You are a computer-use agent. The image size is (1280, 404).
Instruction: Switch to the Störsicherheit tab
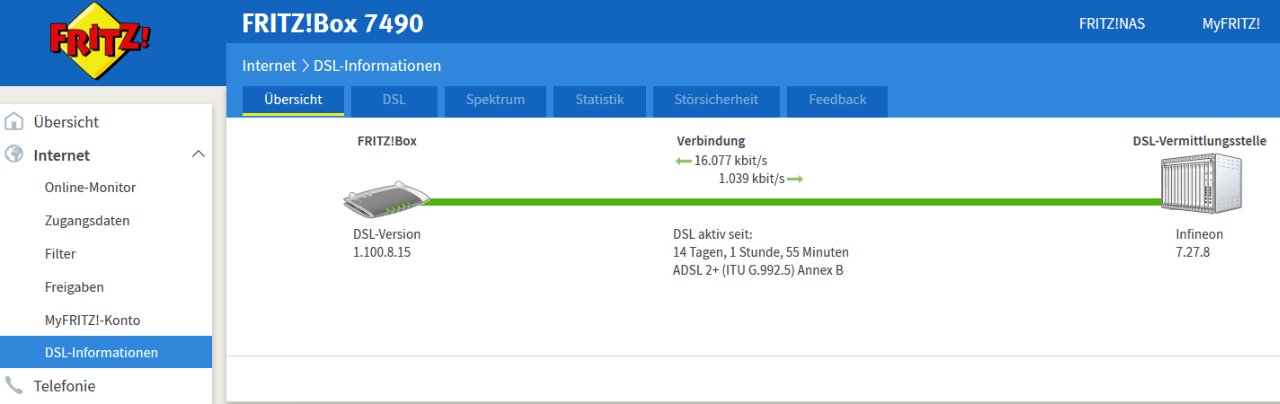[x=716, y=100]
